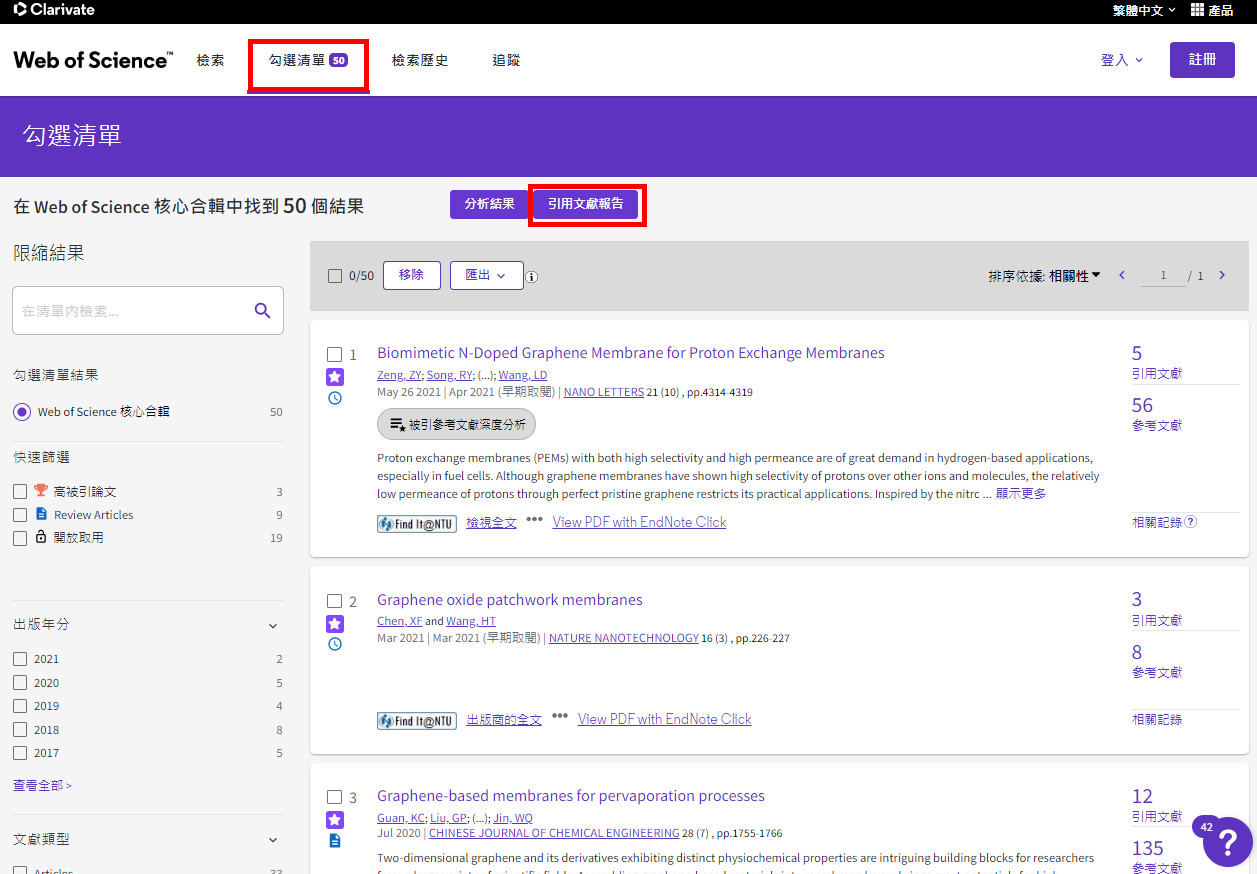This screenshot has height=874, width=1257.
Task: Click the 分析結果 button
Action: coord(489,204)
